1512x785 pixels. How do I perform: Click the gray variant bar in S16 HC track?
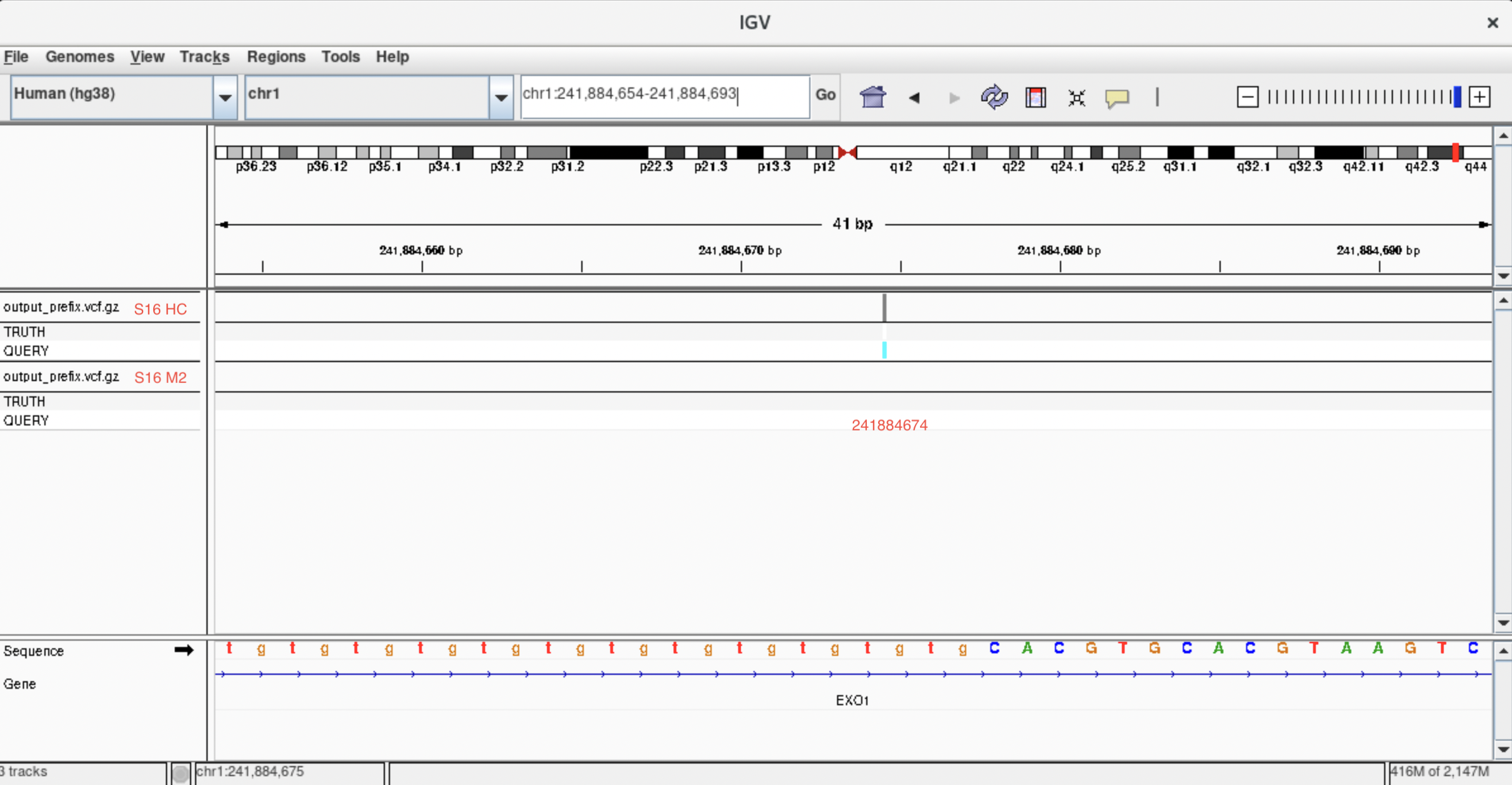885,308
